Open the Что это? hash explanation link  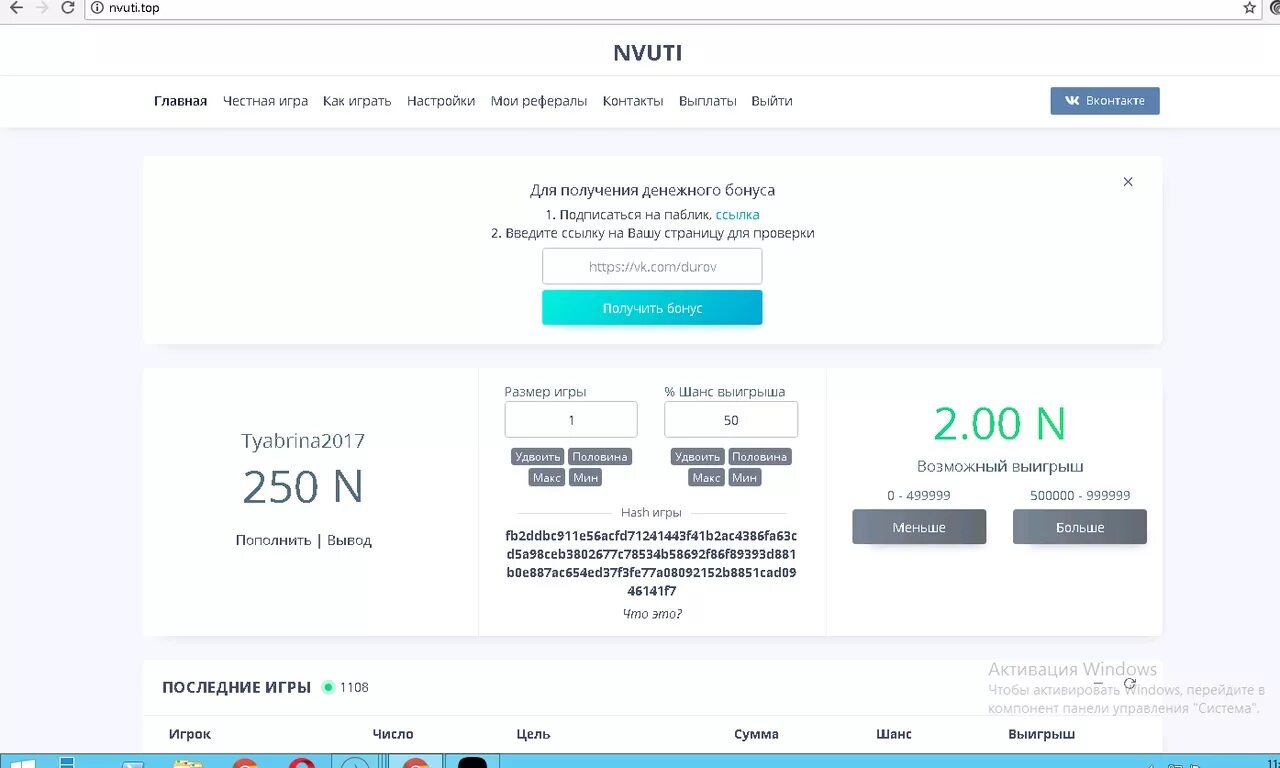tap(652, 614)
